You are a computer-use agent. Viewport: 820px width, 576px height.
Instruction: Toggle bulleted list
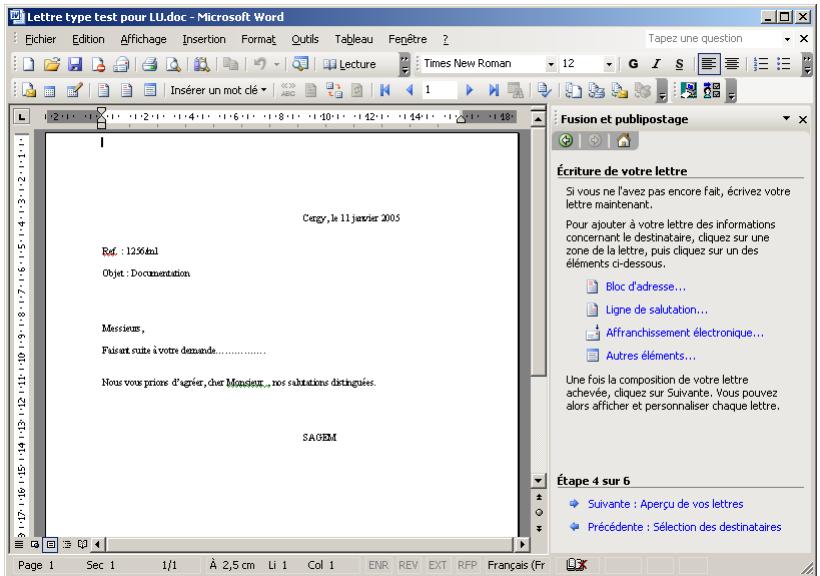coord(783,64)
